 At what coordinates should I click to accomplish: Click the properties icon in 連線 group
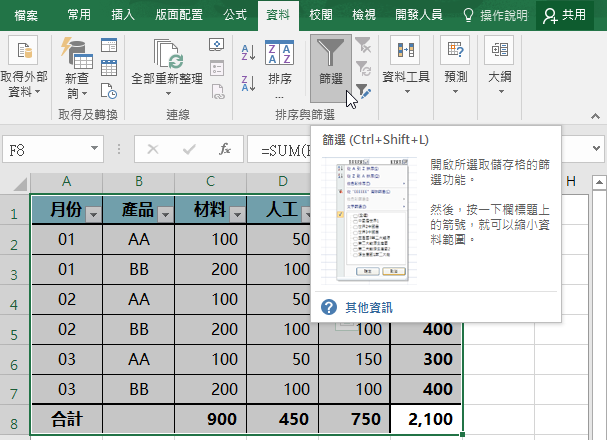tap(217, 68)
